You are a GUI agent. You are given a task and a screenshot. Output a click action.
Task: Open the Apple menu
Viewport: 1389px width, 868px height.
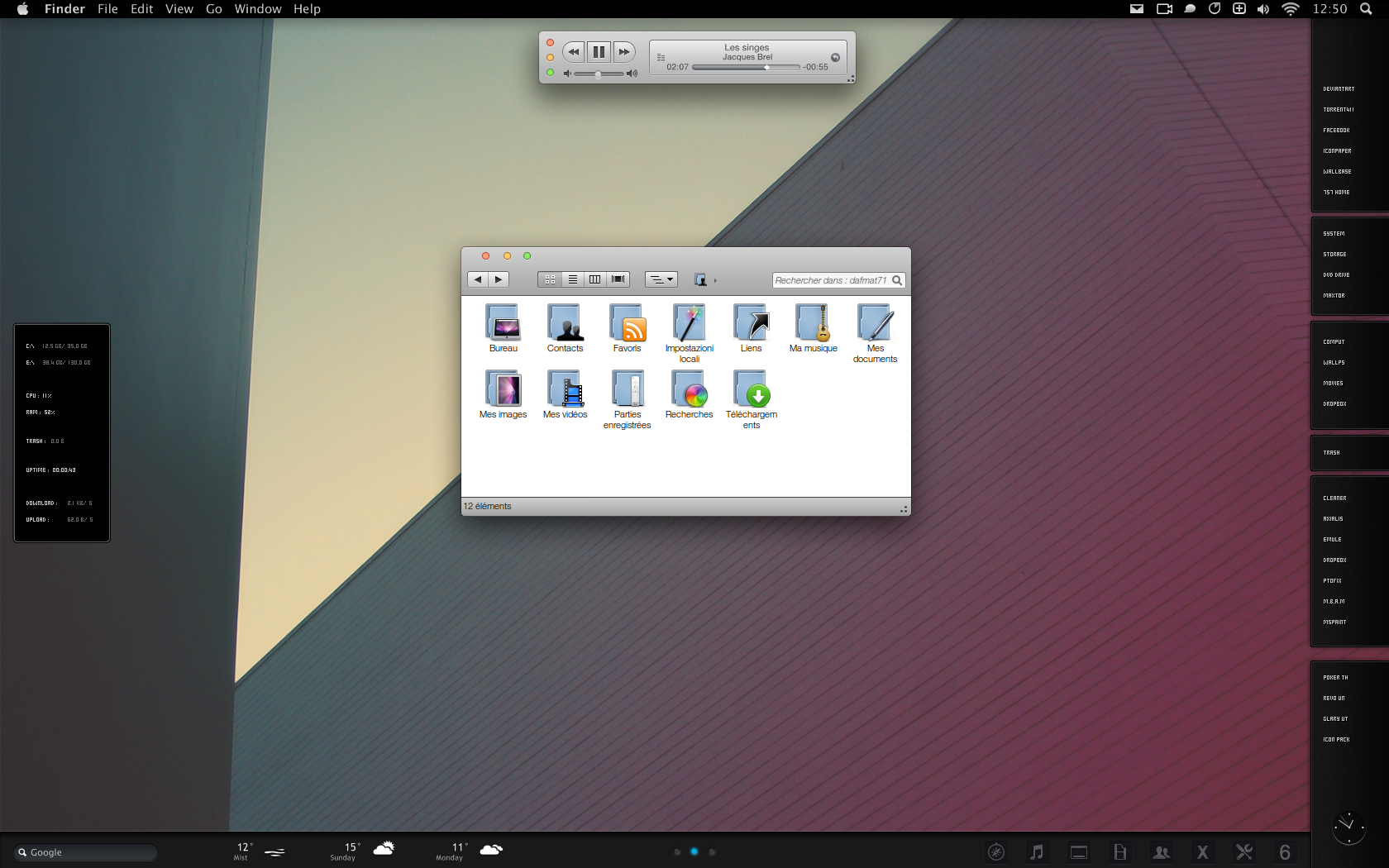[x=22, y=9]
